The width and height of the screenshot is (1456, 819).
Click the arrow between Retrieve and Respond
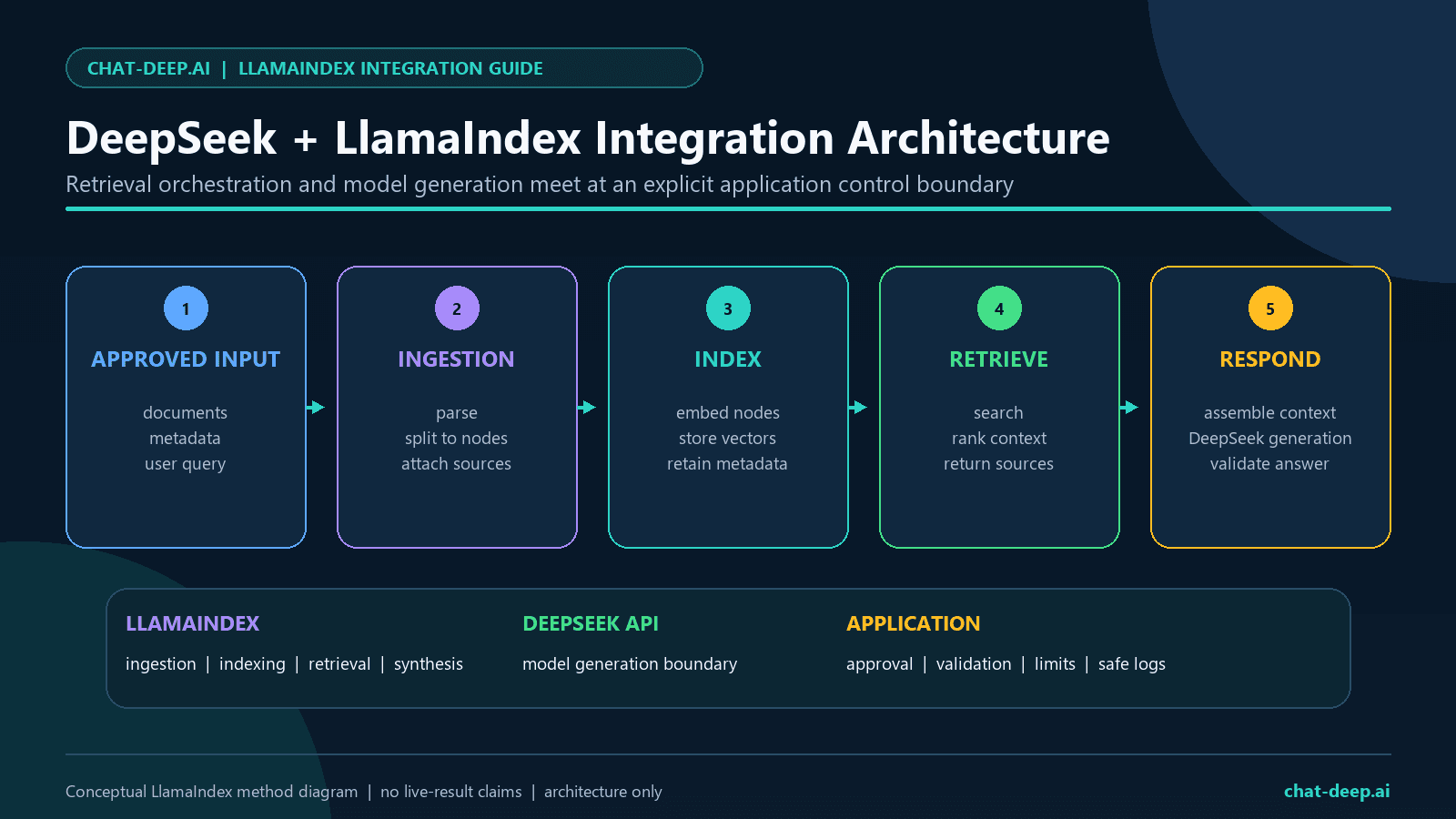tap(1129, 407)
